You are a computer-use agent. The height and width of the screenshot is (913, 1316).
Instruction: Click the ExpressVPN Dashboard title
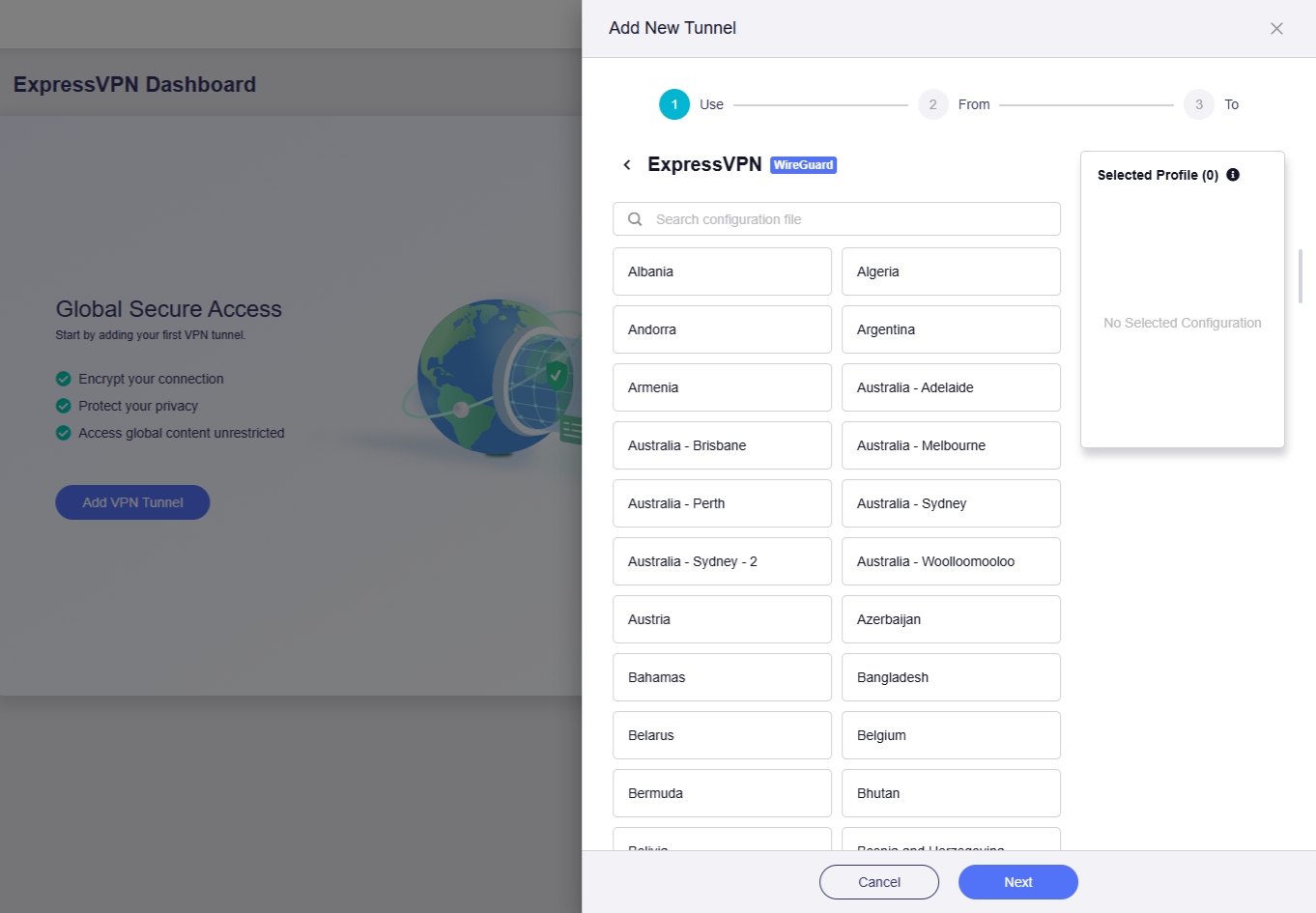(x=134, y=85)
